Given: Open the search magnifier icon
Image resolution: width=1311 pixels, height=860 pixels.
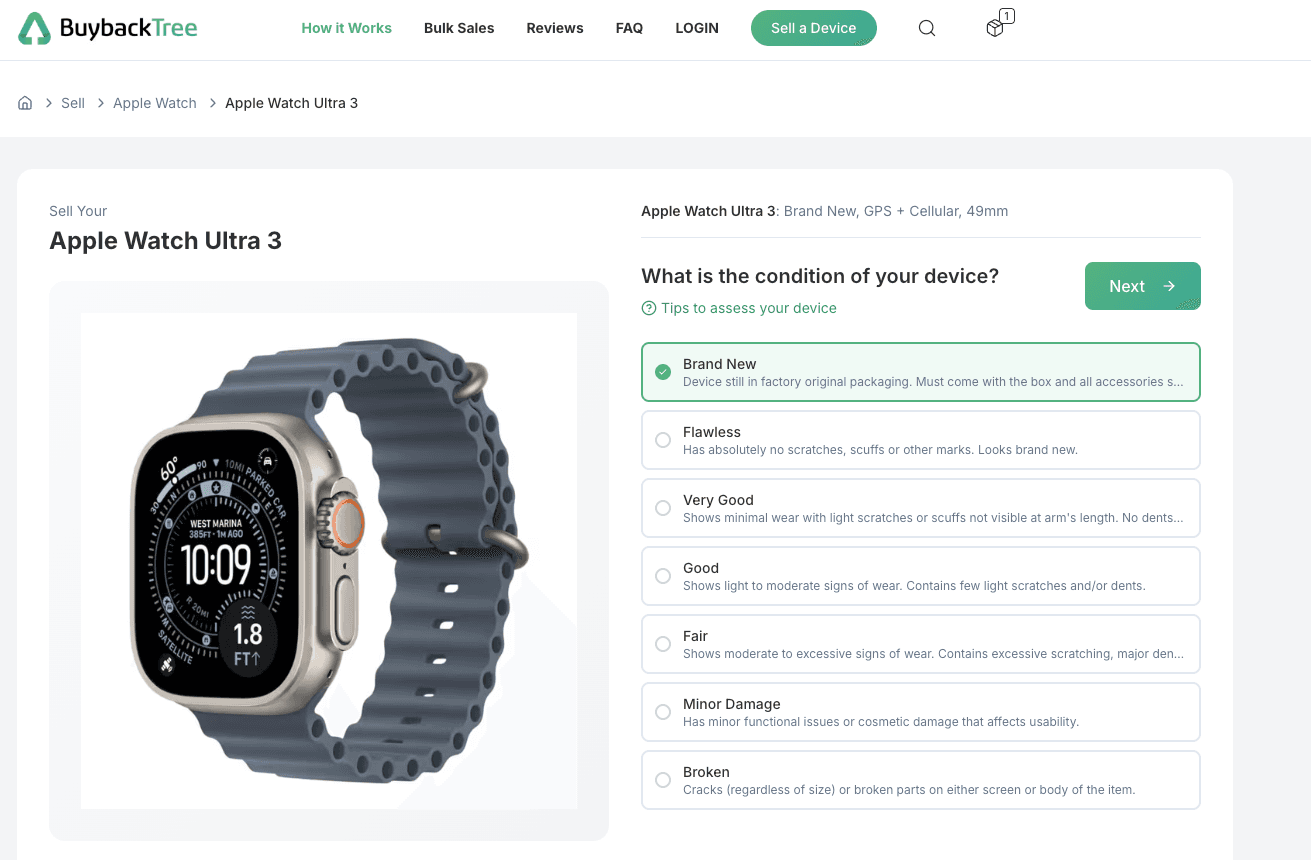Looking at the screenshot, I should click(927, 28).
